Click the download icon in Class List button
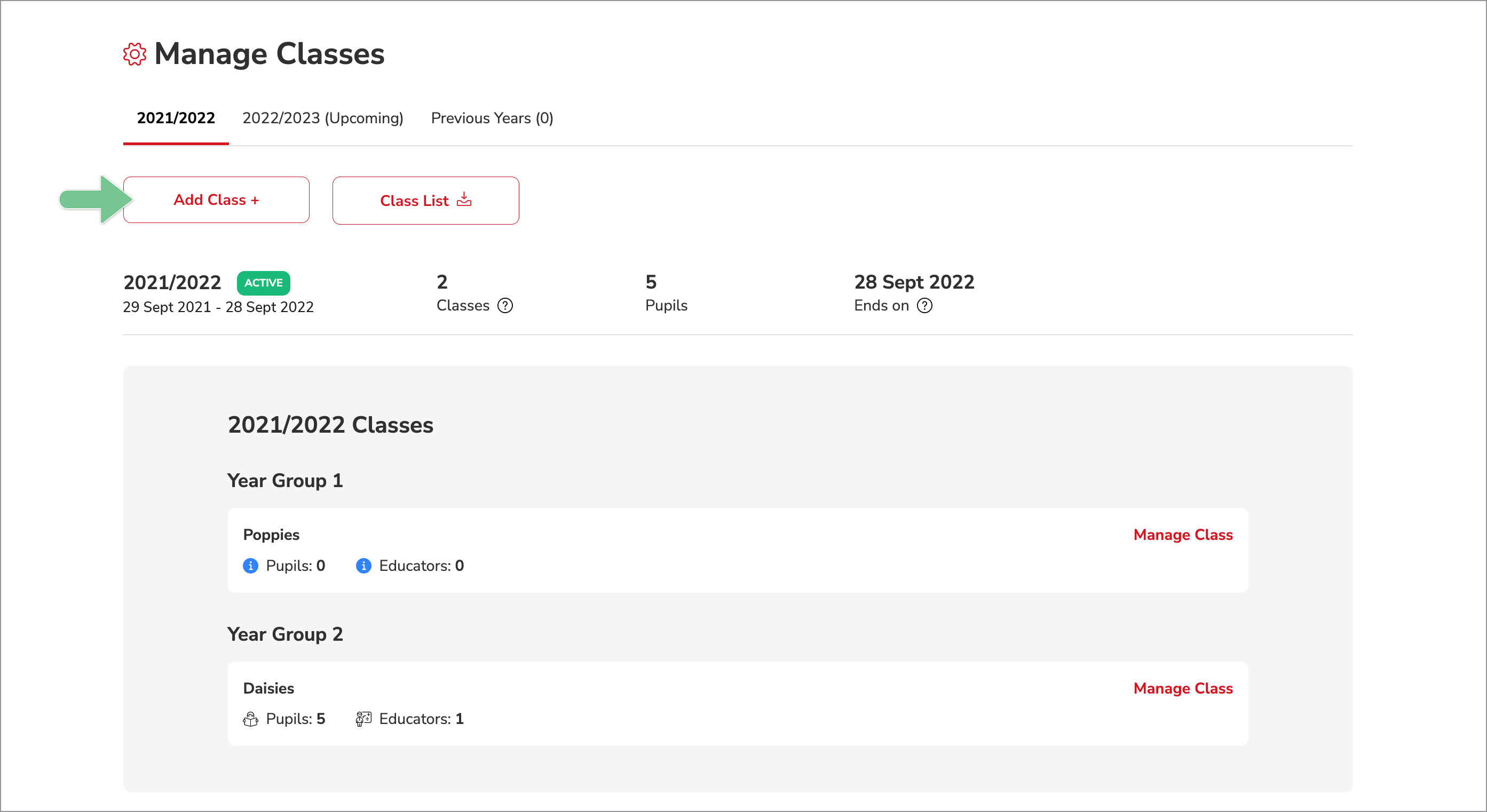This screenshot has height=812, width=1487. (464, 200)
